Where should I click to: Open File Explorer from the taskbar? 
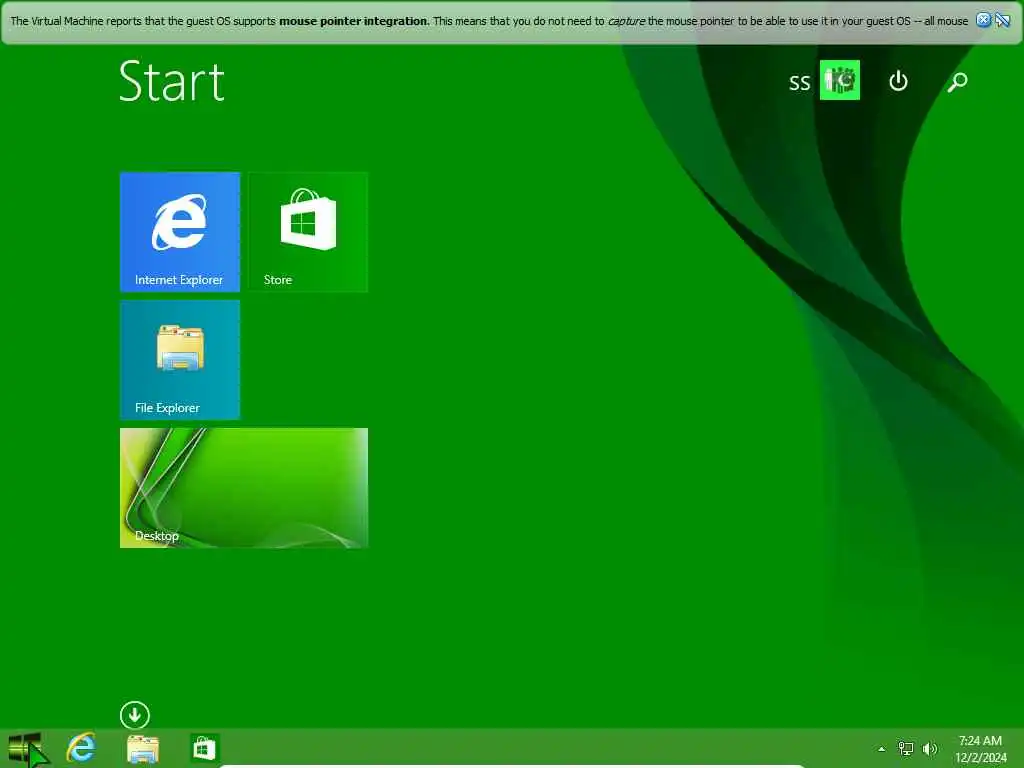click(143, 748)
